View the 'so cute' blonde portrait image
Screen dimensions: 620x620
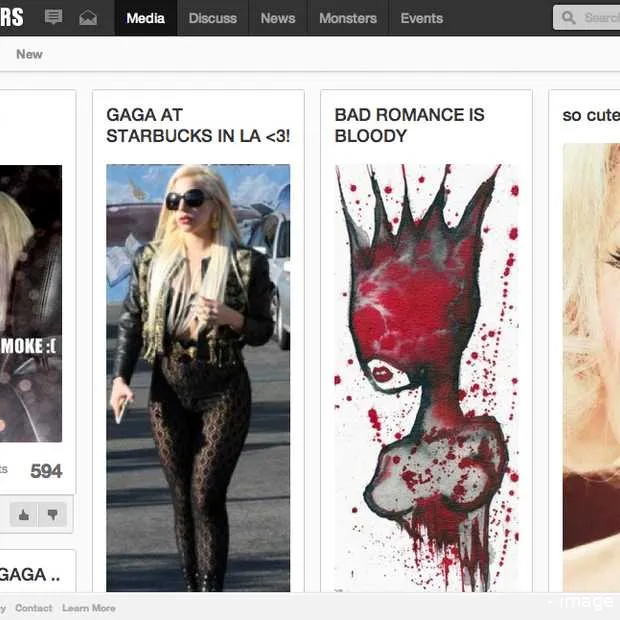tap(592, 368)
